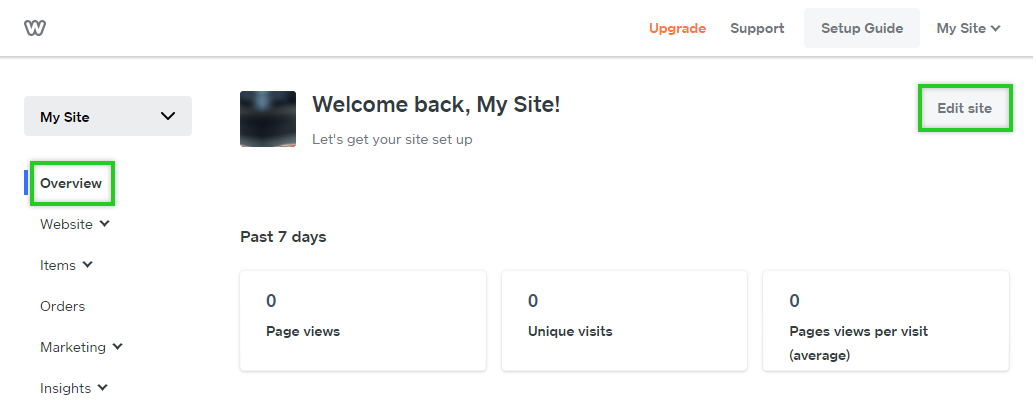Click the chevron beside Website
Viewport: 1036px width, 404px height.
[105, 224]
